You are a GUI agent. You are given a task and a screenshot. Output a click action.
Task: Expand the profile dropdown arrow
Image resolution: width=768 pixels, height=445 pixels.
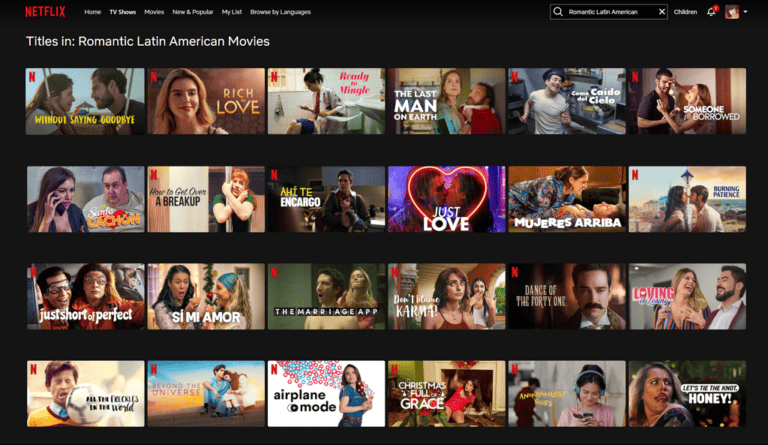745,12
